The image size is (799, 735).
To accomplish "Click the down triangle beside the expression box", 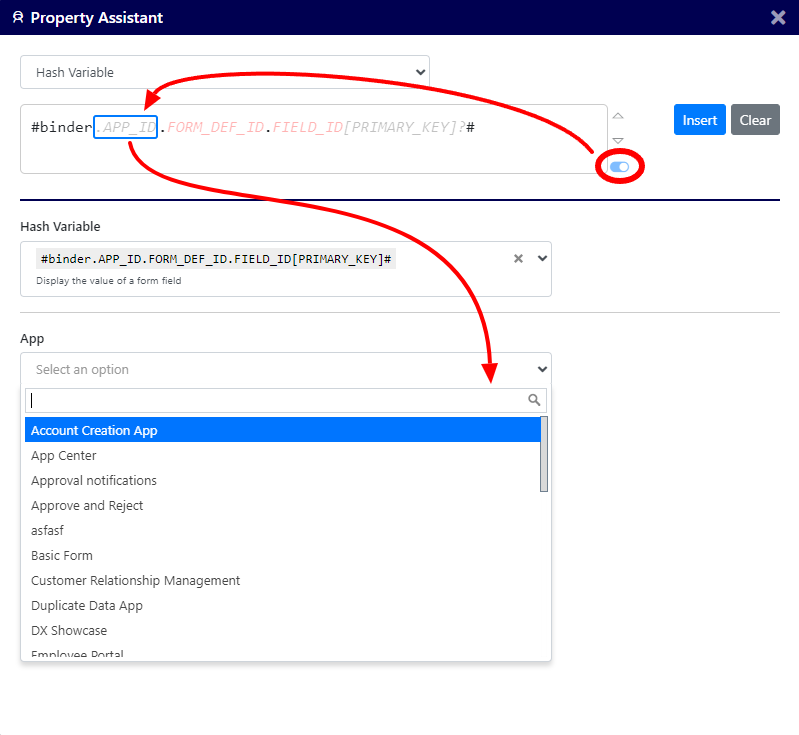I will 618,141.
